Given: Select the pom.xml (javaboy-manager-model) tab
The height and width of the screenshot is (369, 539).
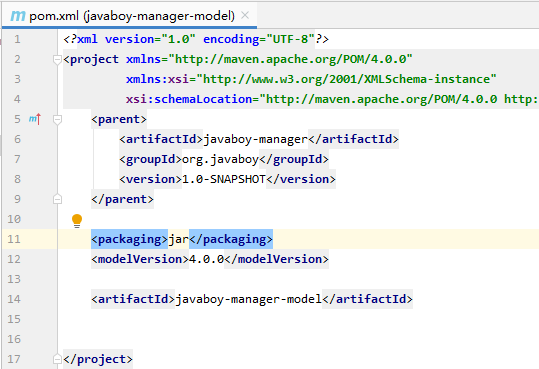Looking at the screenshot, I should pos(129,15).
